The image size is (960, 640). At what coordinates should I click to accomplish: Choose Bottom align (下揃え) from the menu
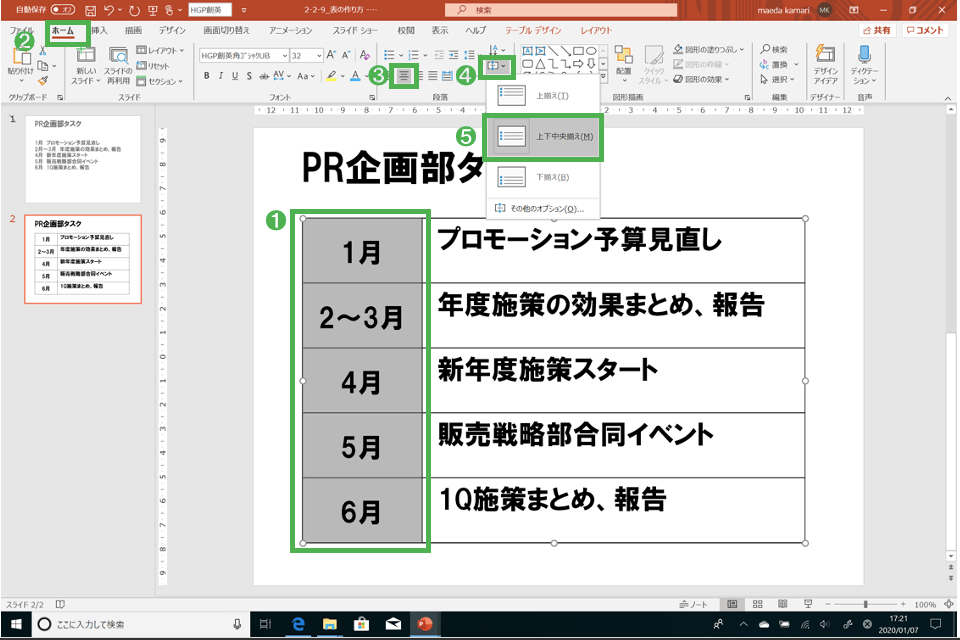coord(543,178)
